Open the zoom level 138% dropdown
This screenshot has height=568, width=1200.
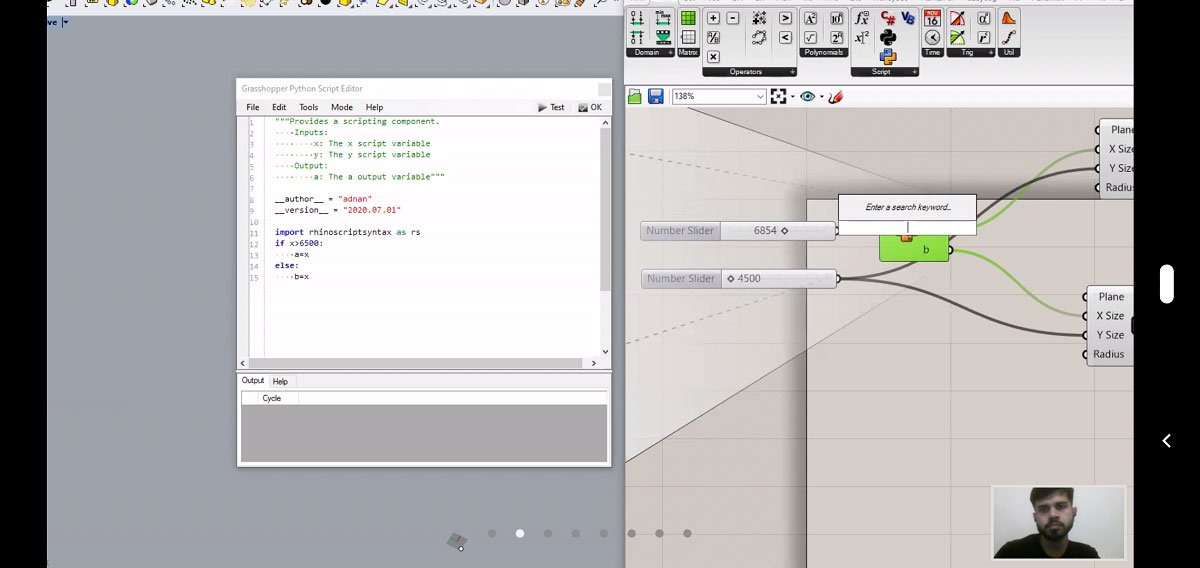click(x=760, y=97)
